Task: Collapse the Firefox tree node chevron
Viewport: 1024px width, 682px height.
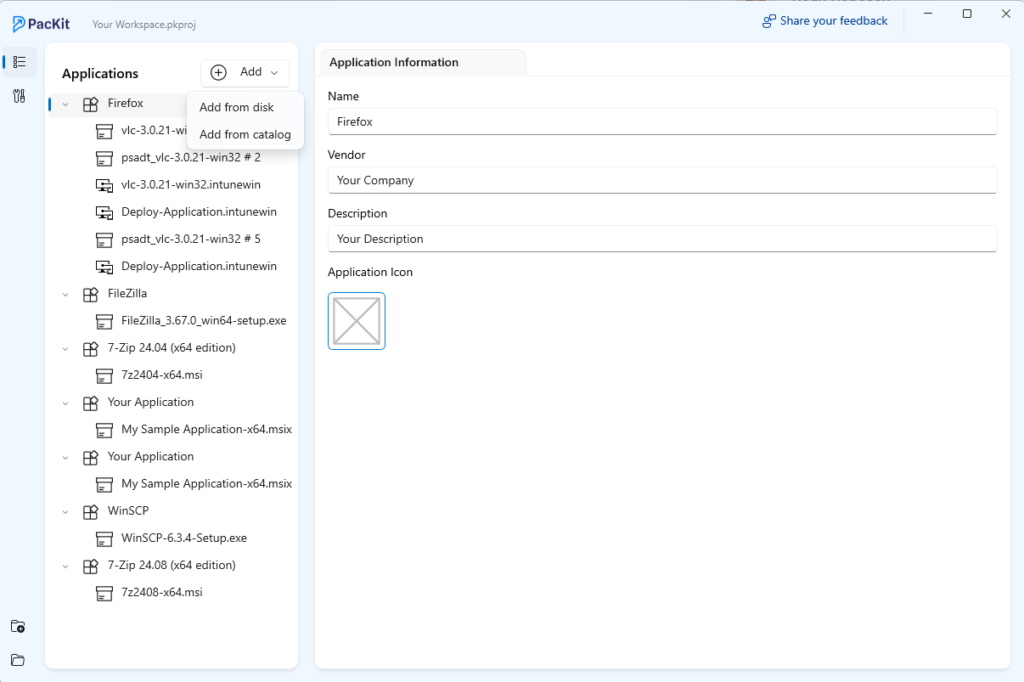Action: pos(65,104)
